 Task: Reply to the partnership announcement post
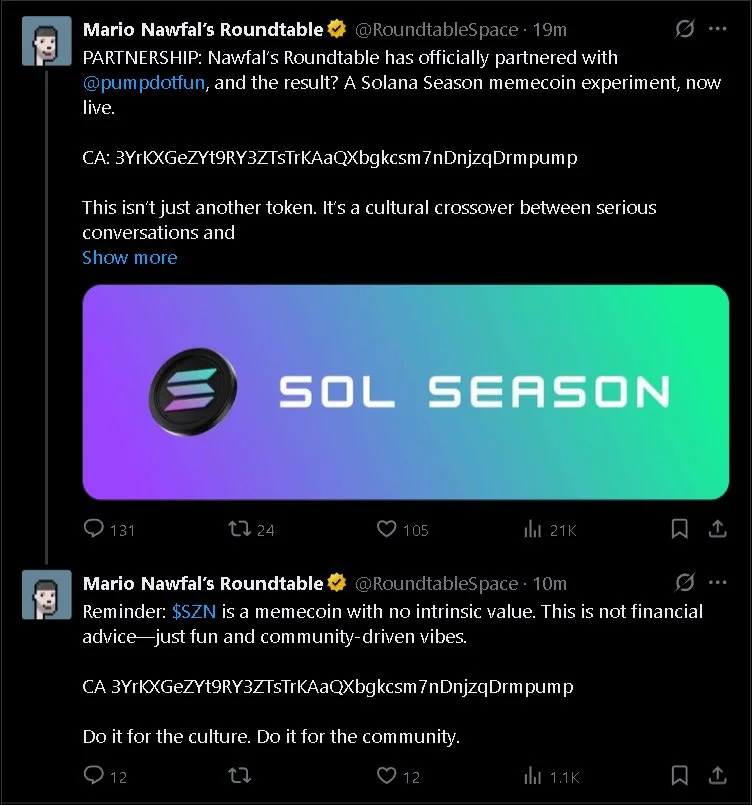94,529
